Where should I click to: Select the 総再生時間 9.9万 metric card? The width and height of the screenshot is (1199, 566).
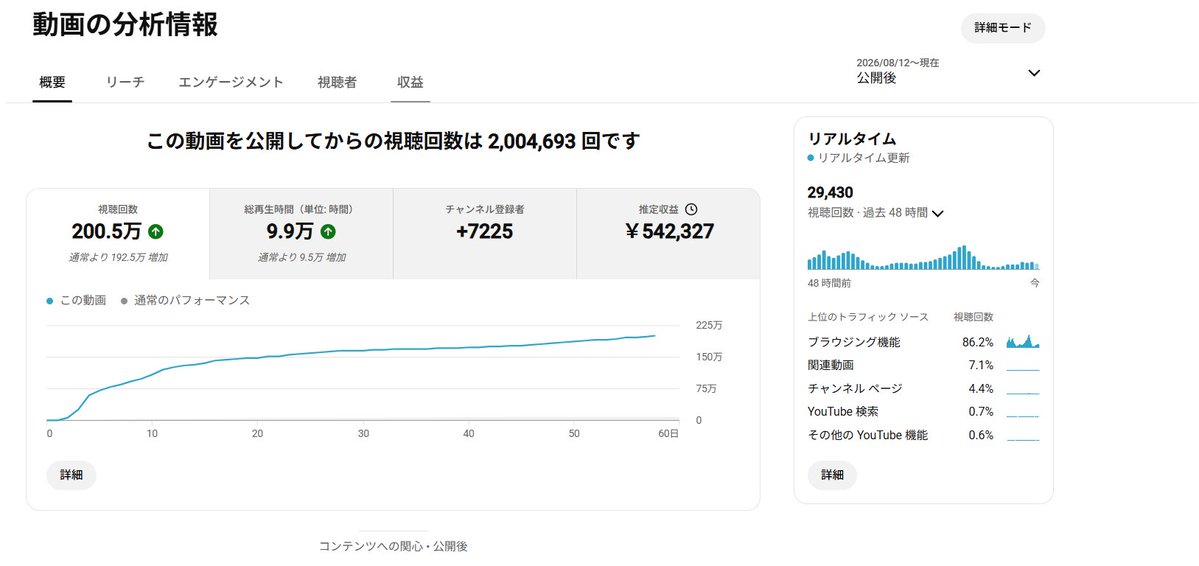pos(301,234)
